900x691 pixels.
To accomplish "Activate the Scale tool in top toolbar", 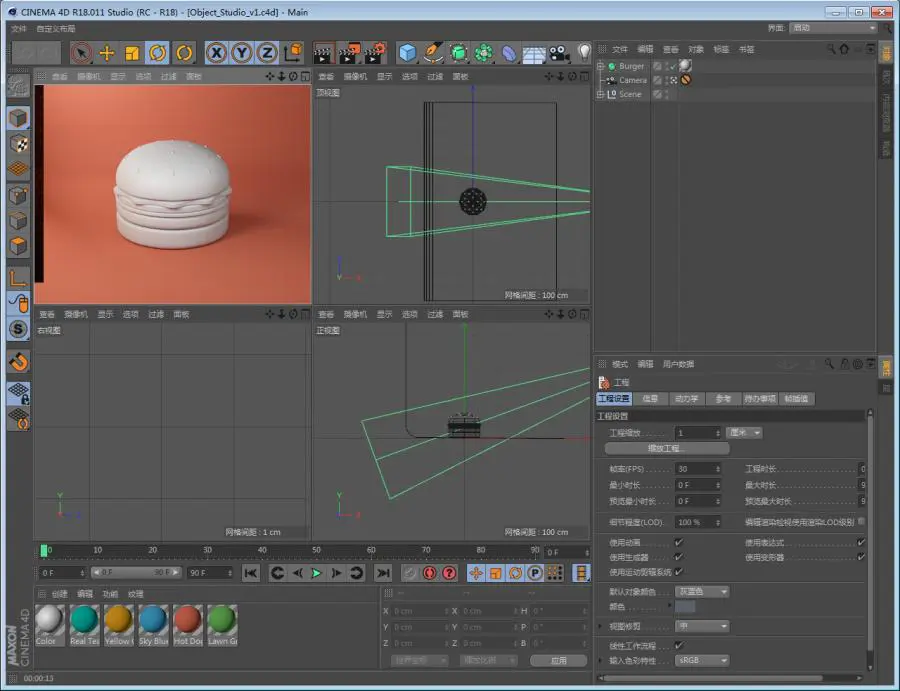I will pos(132,53).
